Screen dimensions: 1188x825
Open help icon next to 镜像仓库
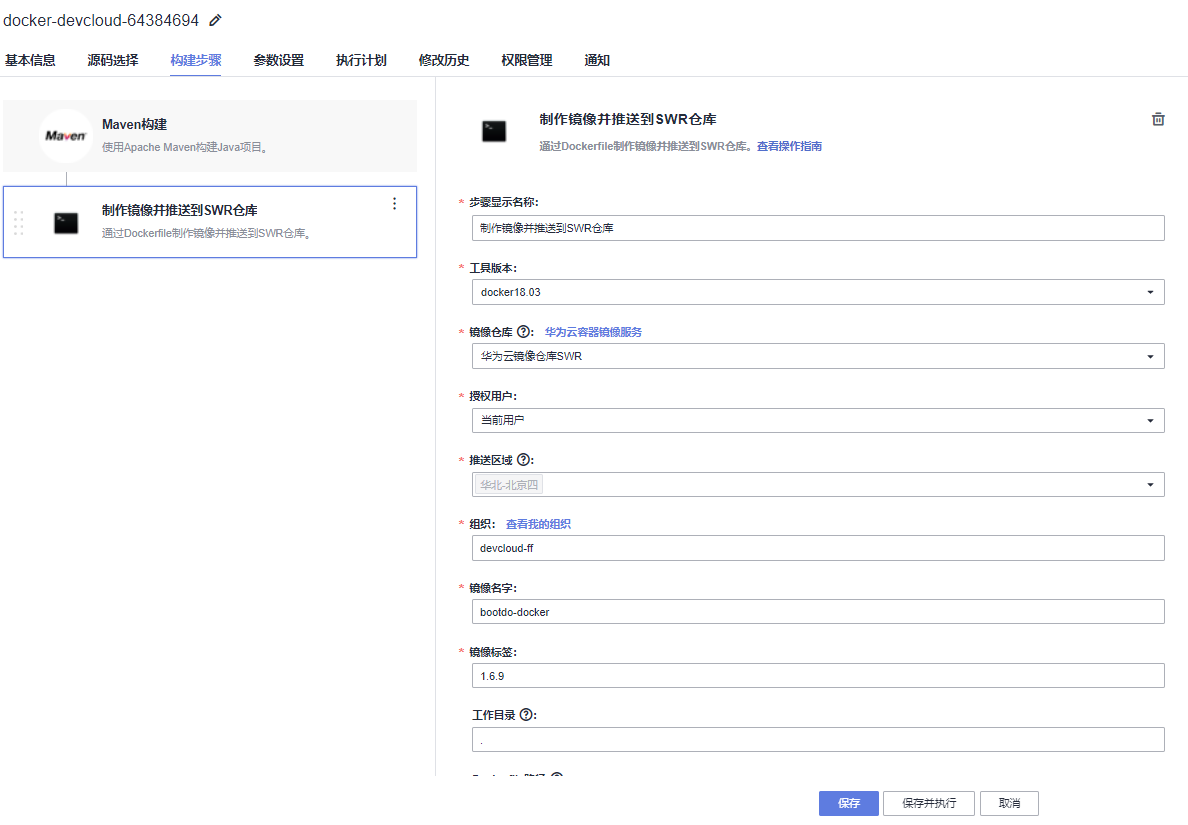pyautogui.click(x=524, y=332)
